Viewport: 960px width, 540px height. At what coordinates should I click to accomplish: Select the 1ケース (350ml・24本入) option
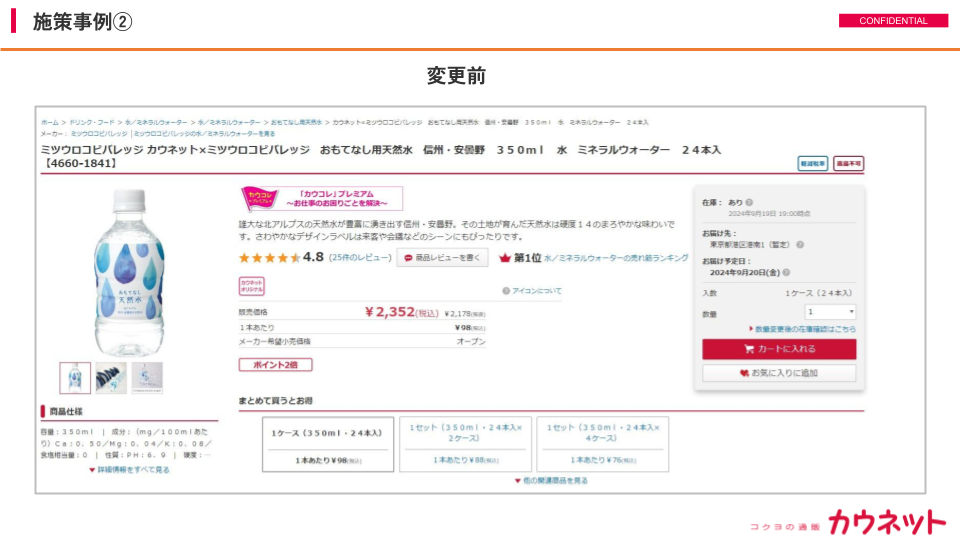point(328,444)
